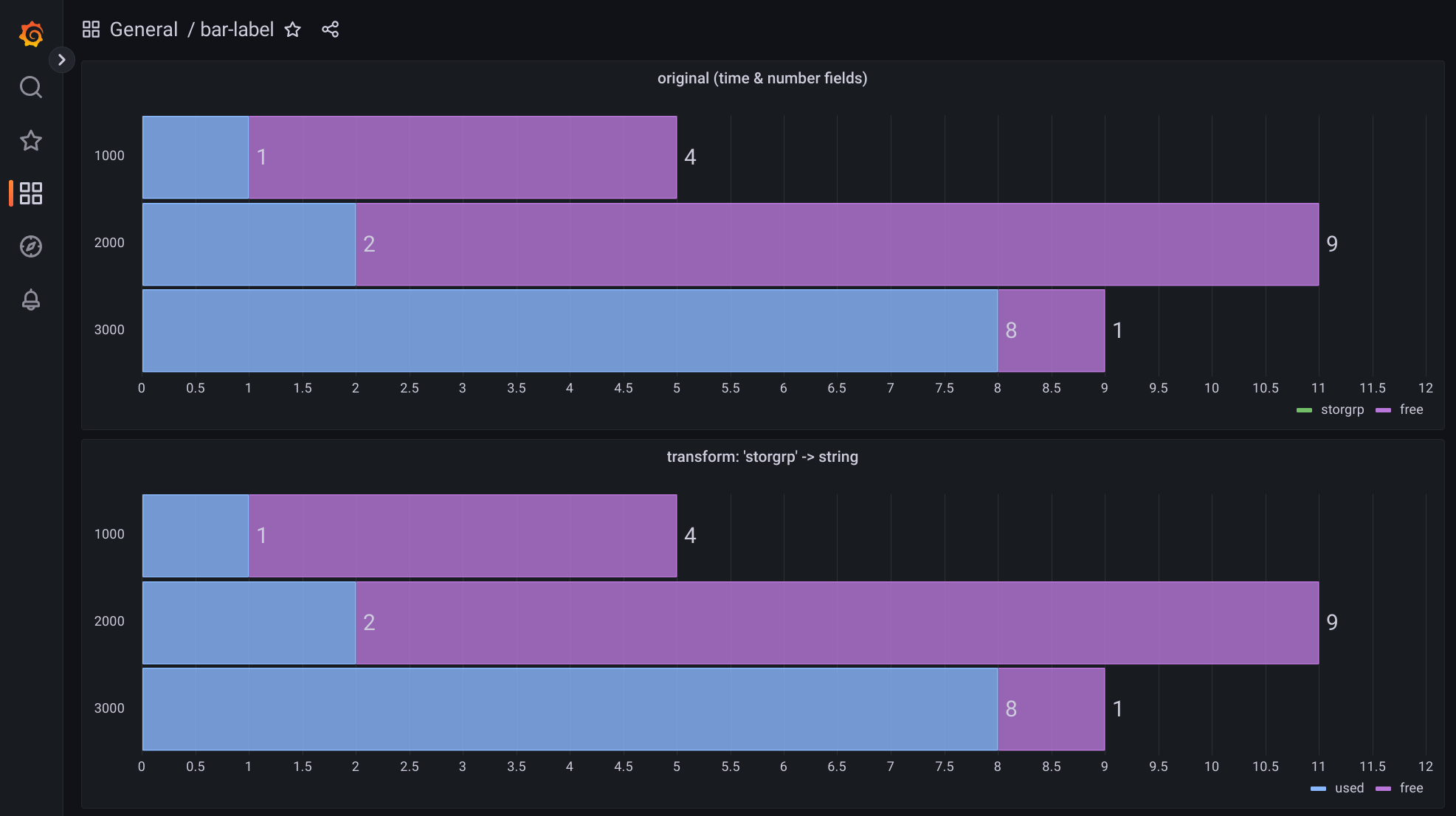Star the bar-label dashboard
The width and height of the screenshot is (1456, 816).
[292, 30]
